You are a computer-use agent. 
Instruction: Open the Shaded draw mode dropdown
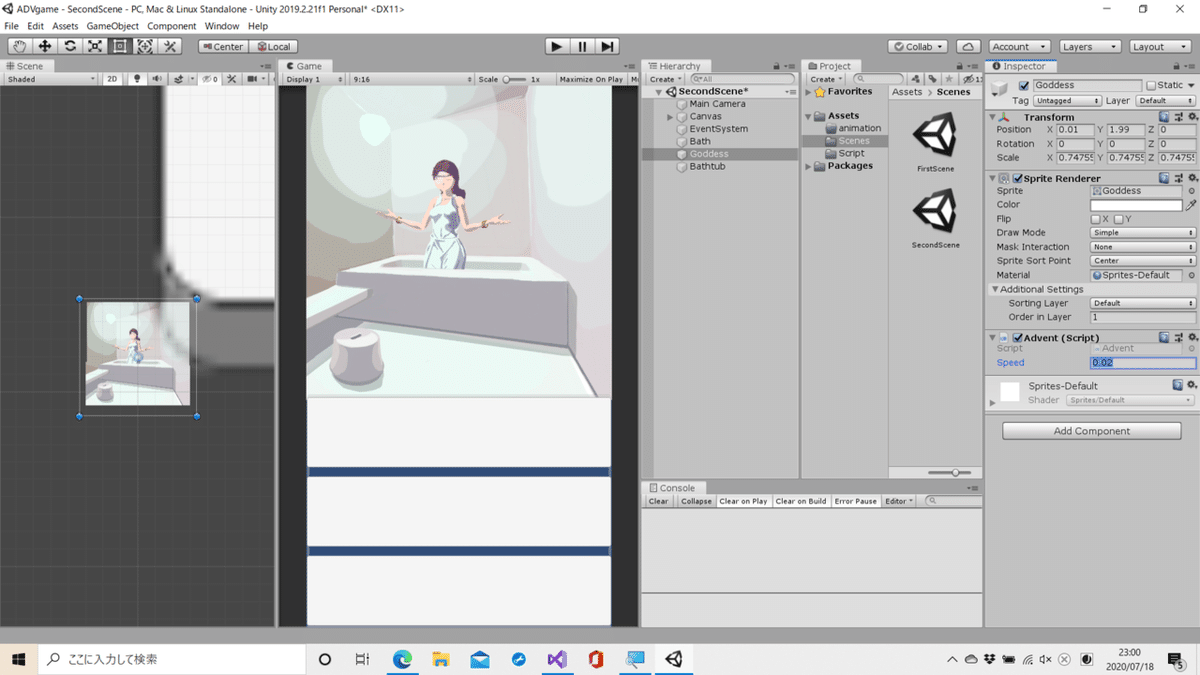tap(50, 79)
